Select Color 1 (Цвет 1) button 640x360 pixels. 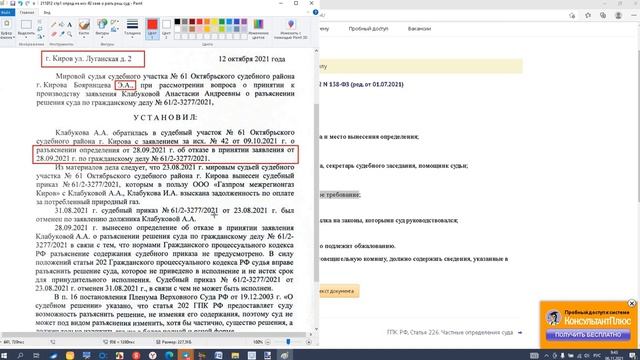pyautogui.click(x=152, y=29)
